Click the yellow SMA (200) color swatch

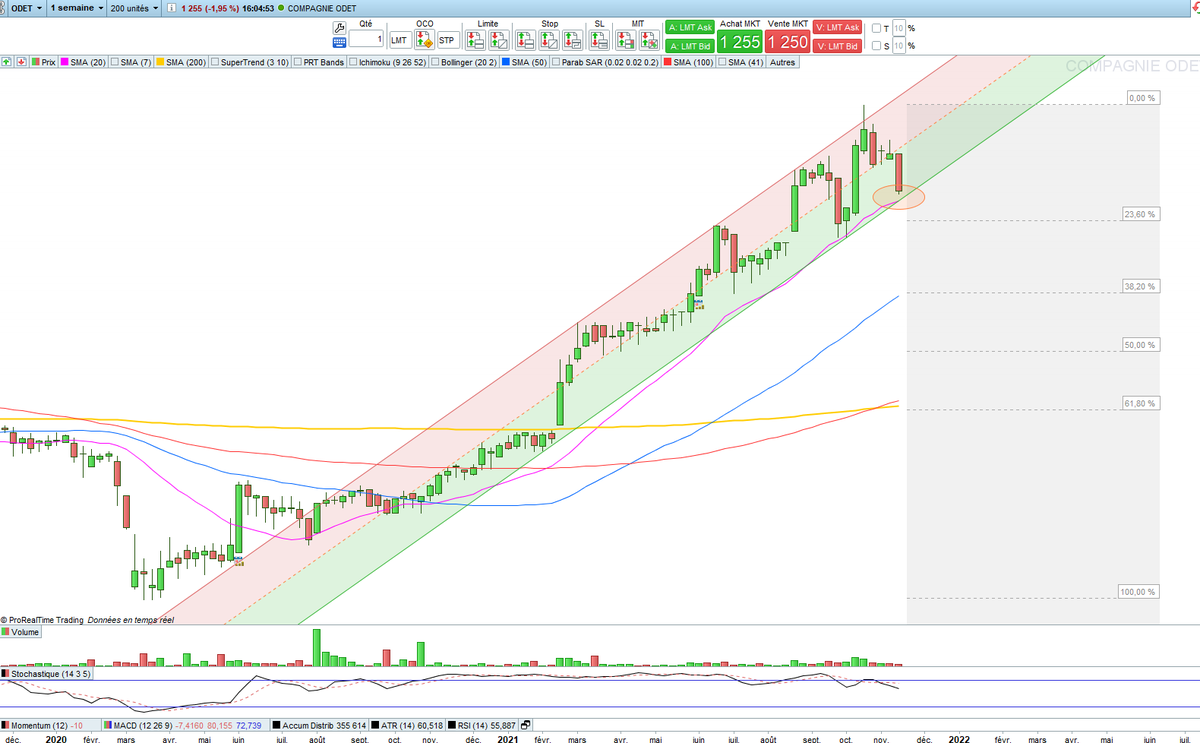pos(160,61)
